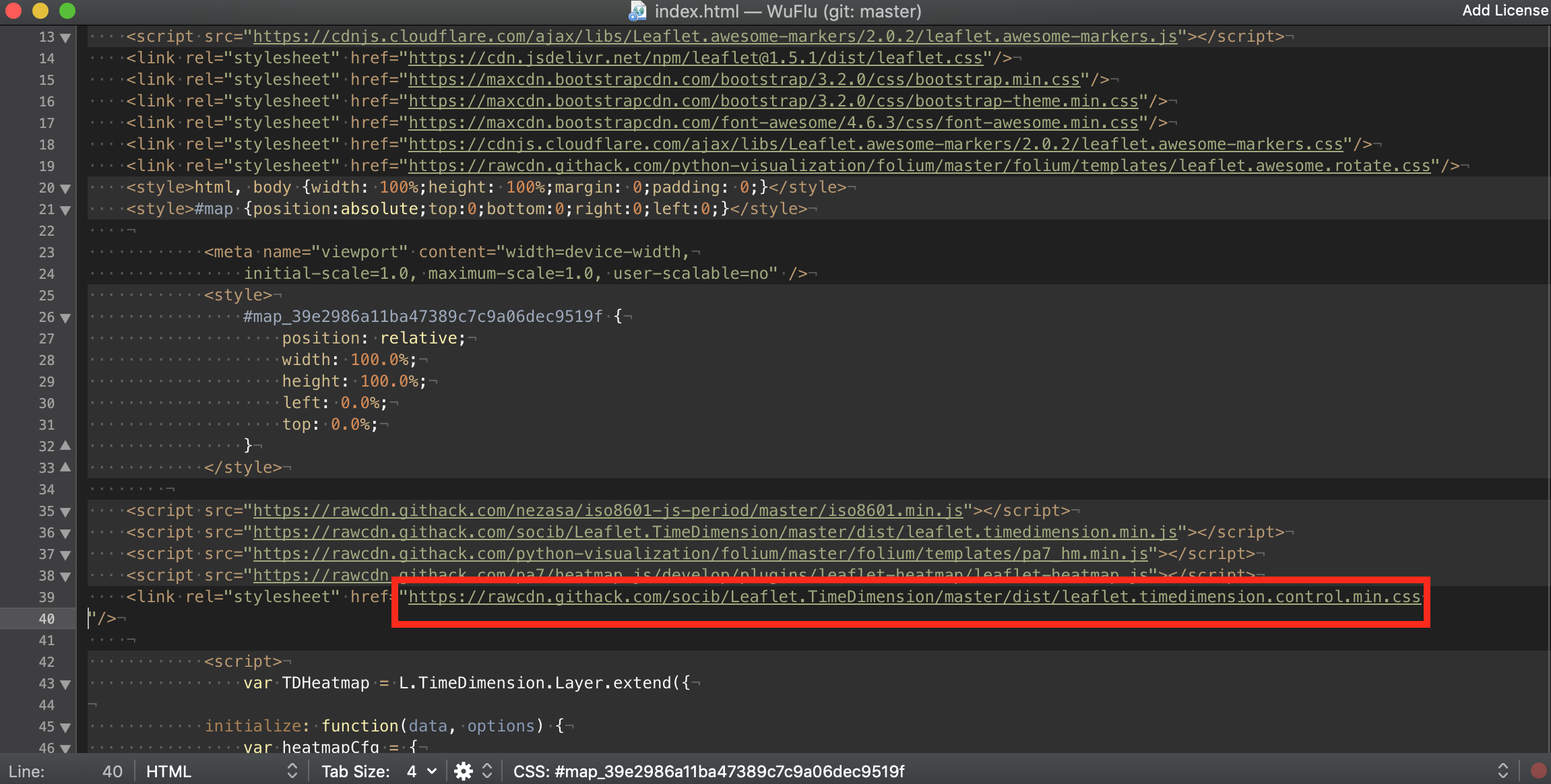This screenshot has height=784, width=1551.
Task: Select line number 40 in the gutter
Action: (x=46, y=618)
